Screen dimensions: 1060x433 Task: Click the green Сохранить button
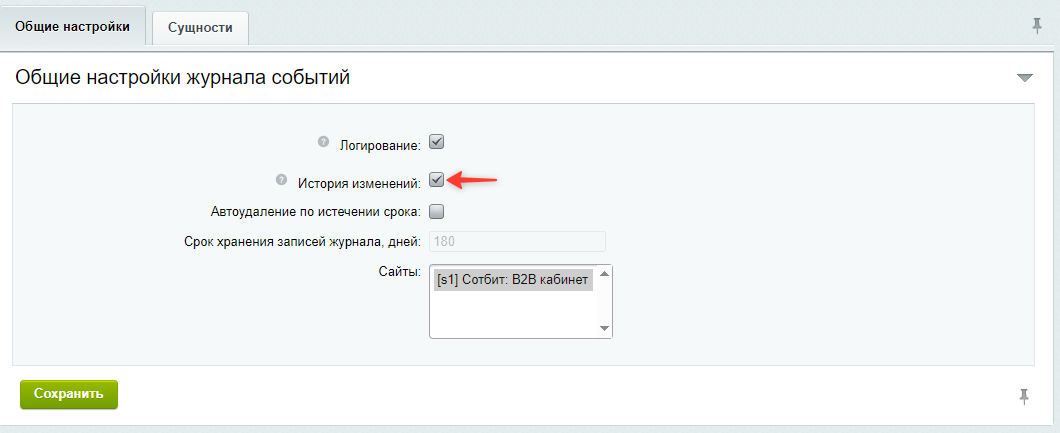(69, 394)
